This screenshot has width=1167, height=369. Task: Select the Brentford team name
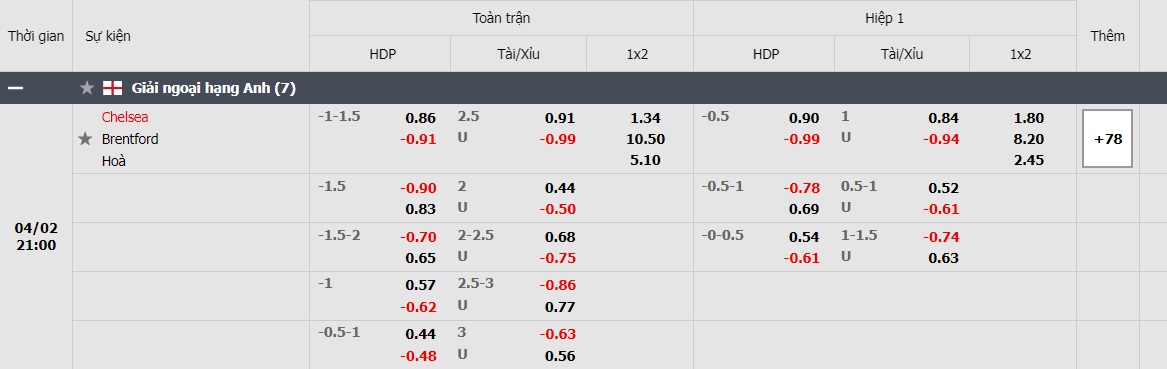pos(130,138)
